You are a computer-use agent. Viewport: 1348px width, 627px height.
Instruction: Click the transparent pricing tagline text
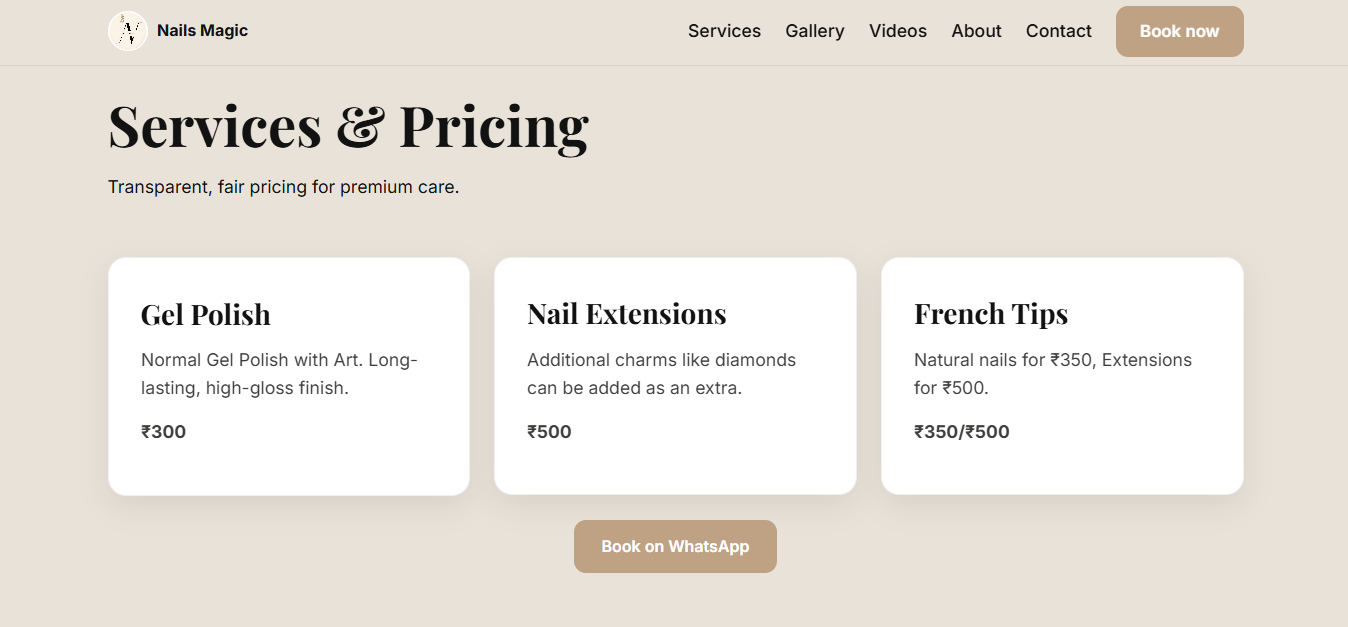283,187
